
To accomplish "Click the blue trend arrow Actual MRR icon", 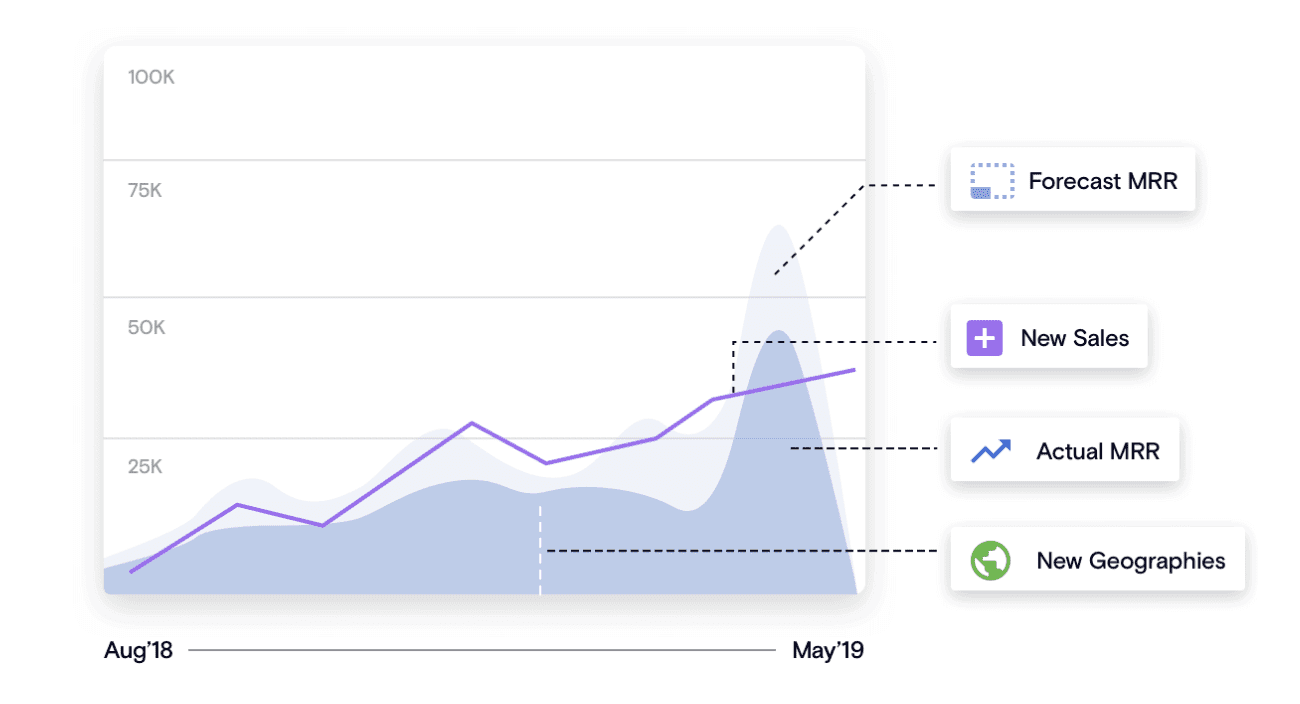I will (991, 451).
